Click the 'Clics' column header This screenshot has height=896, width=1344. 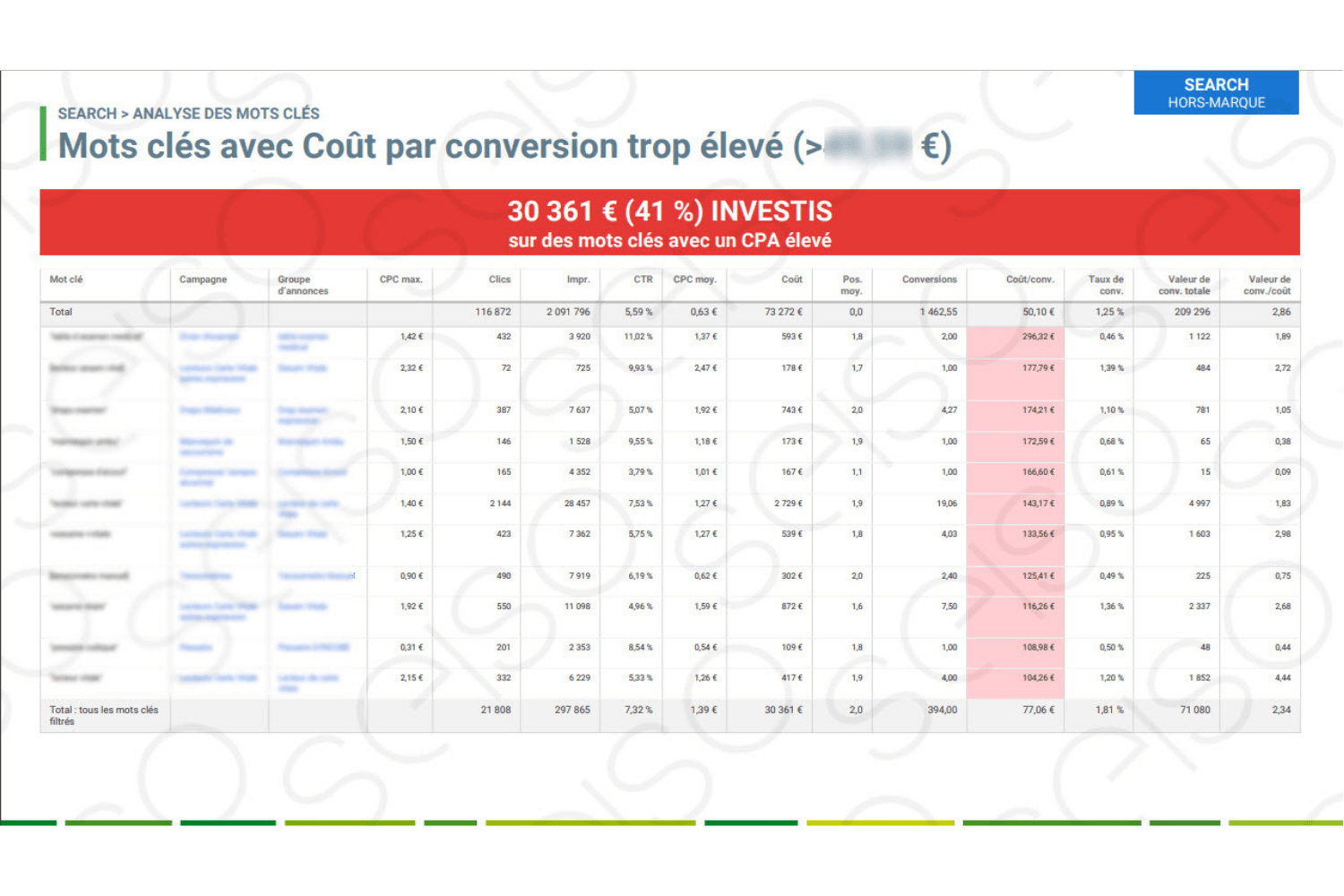pyautogui.click(x=500, y=280)
